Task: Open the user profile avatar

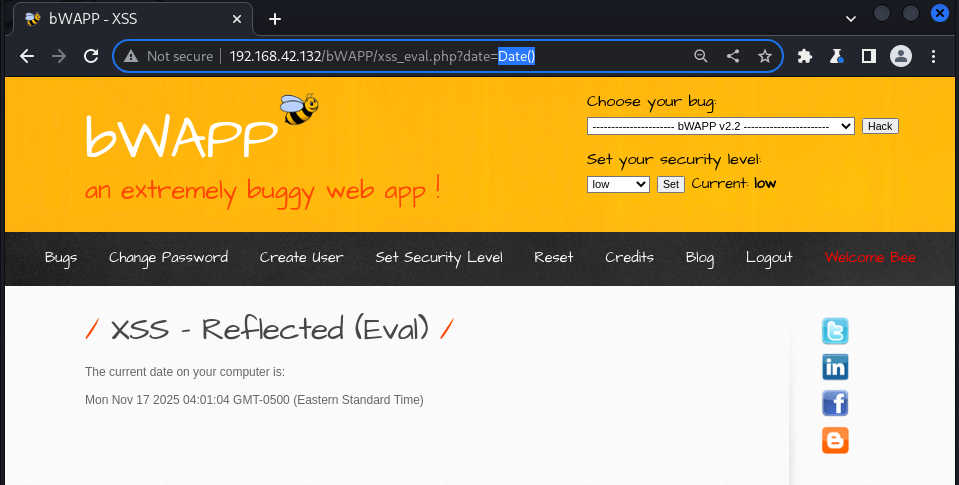Action: [901, 57]
